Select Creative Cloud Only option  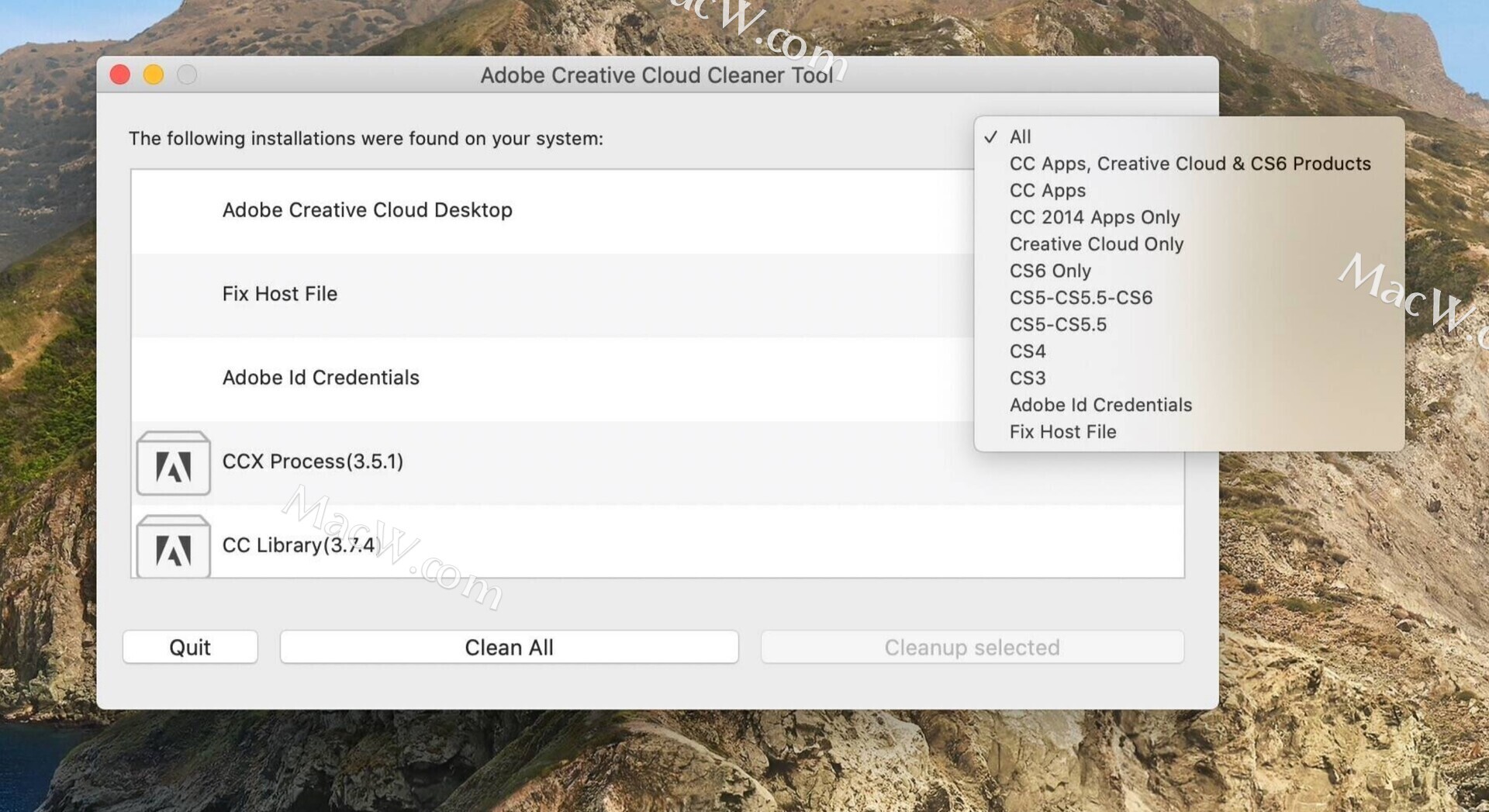point(1096,244)
